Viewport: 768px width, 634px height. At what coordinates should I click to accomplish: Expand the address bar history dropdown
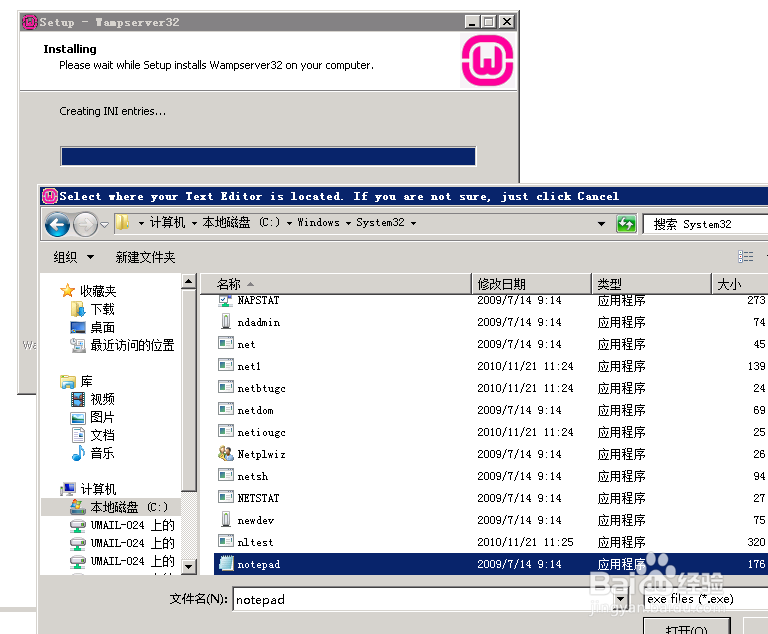601,224
